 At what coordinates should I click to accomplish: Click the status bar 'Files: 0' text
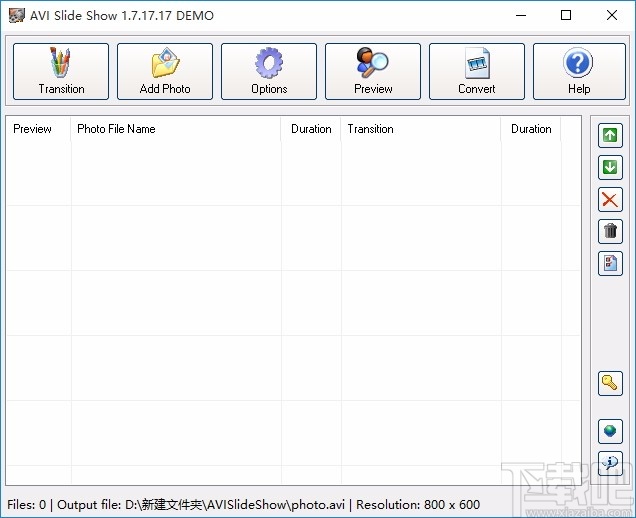click(26, 505)
